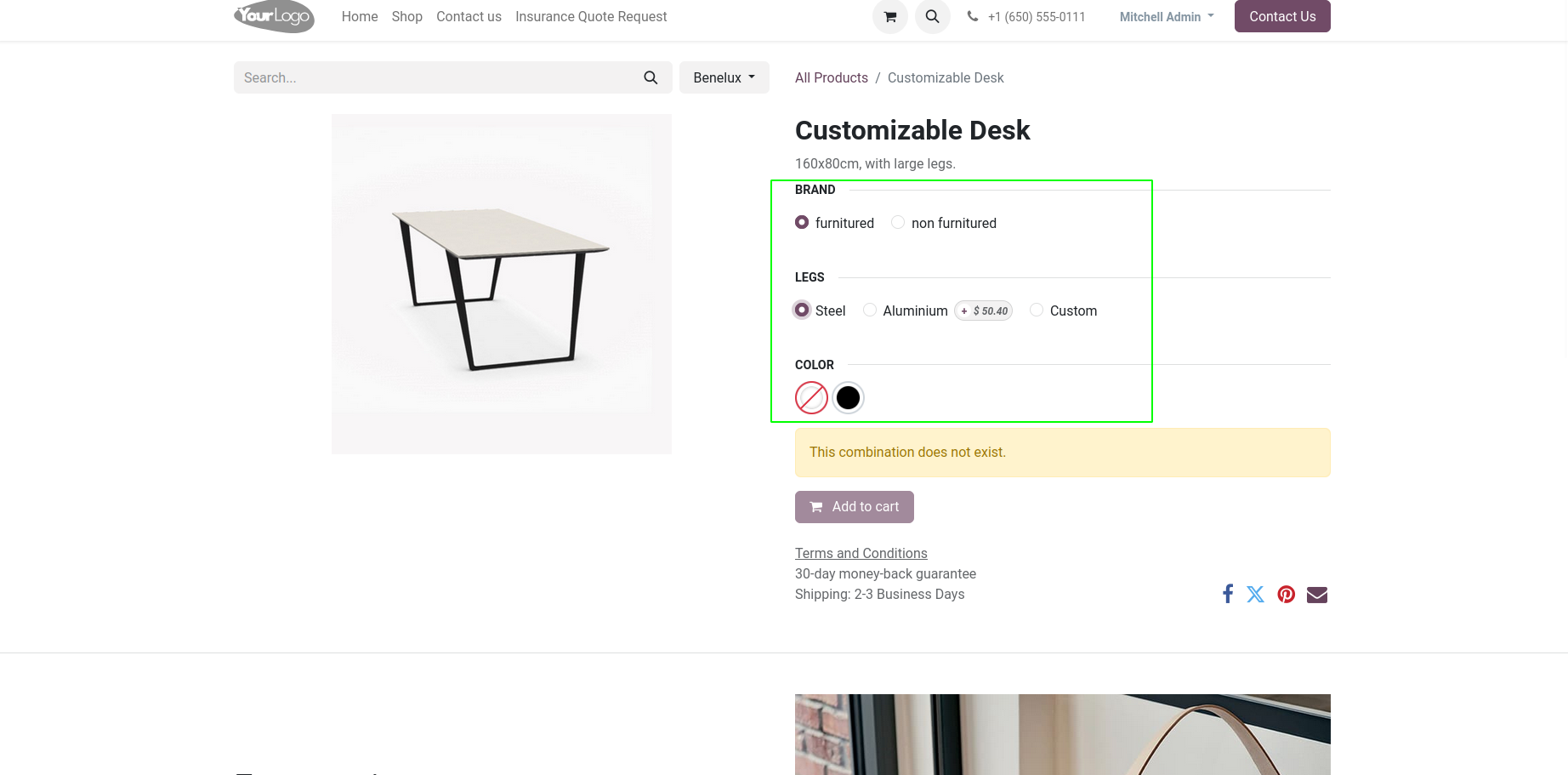Submit search with magnifier in search box
1568x775 pixels.
[x=650, y=77]
